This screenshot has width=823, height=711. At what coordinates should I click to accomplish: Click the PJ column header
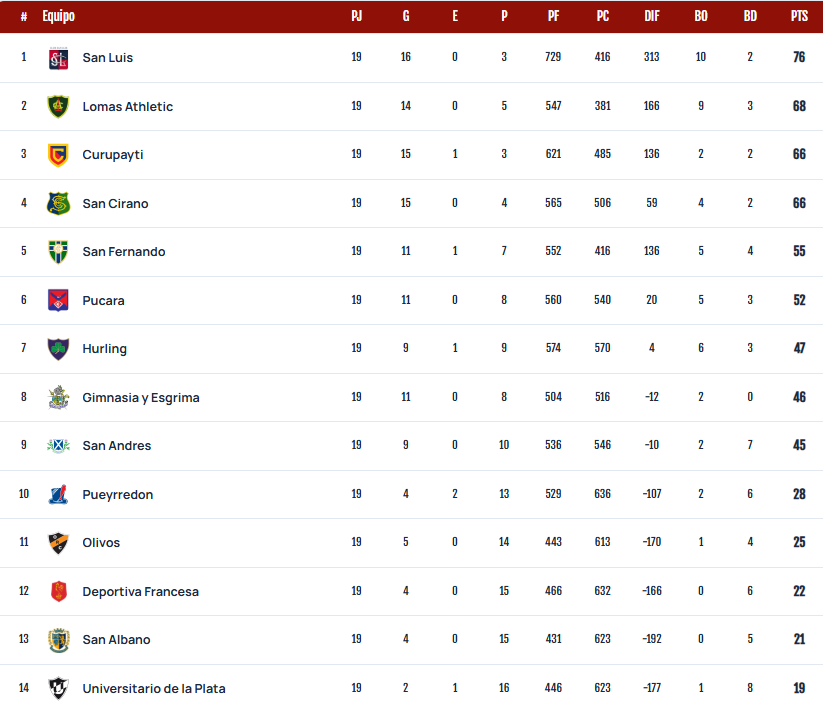356,16
